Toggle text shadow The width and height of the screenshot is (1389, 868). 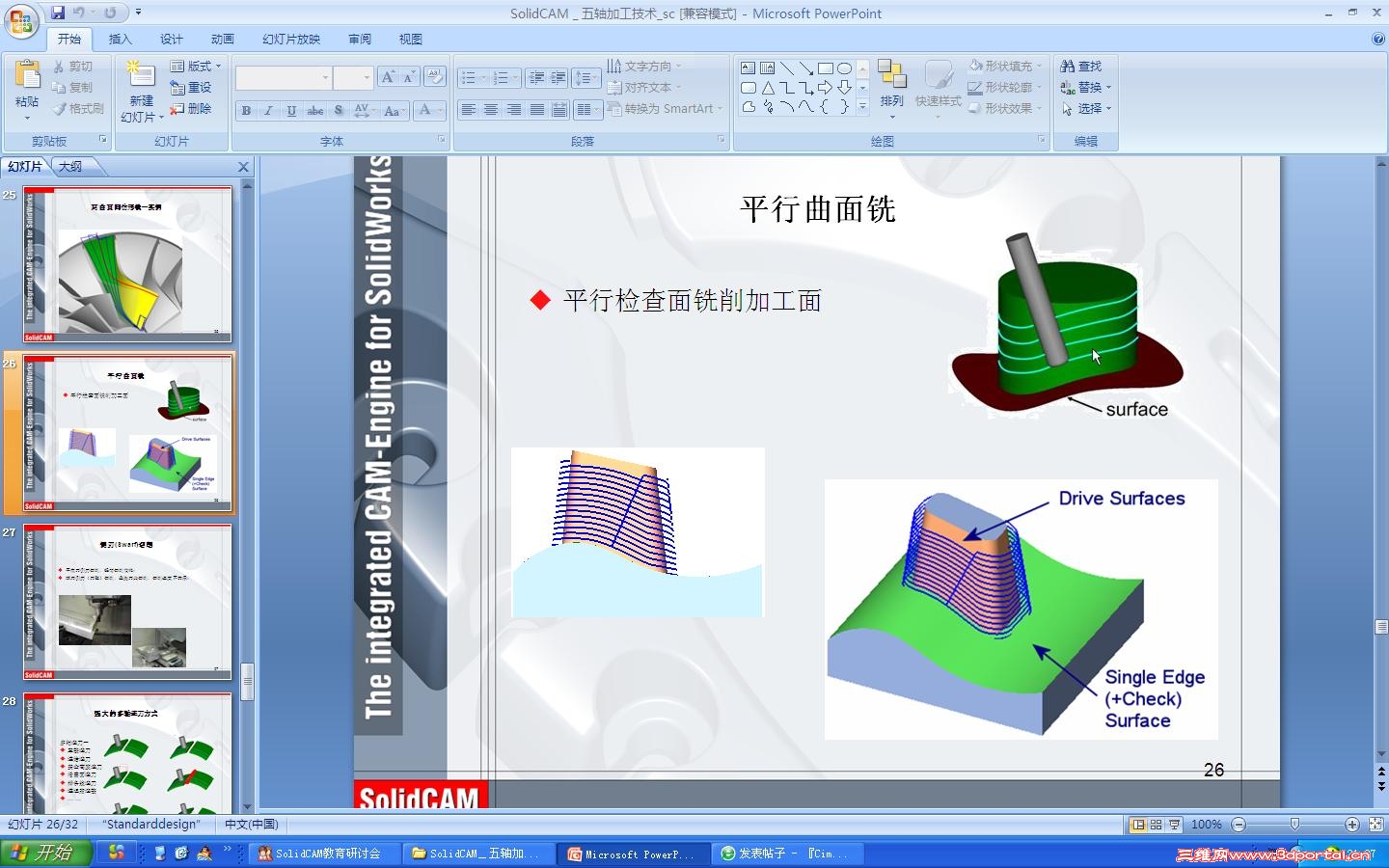[x=339, y=111]
